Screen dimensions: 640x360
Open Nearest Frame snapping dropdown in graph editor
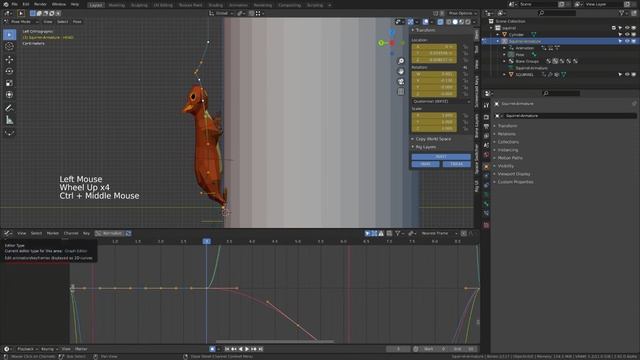(x=438, y=233)
